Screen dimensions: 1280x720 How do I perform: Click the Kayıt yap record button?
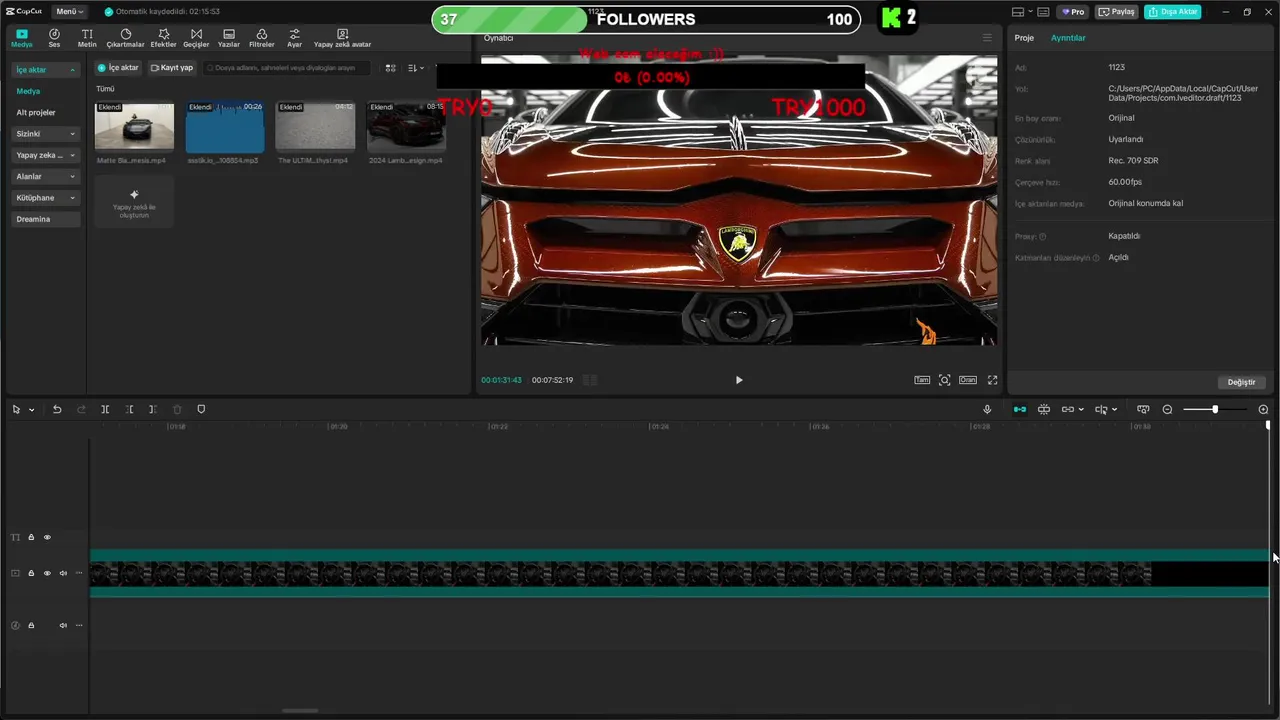coord(172,68)
